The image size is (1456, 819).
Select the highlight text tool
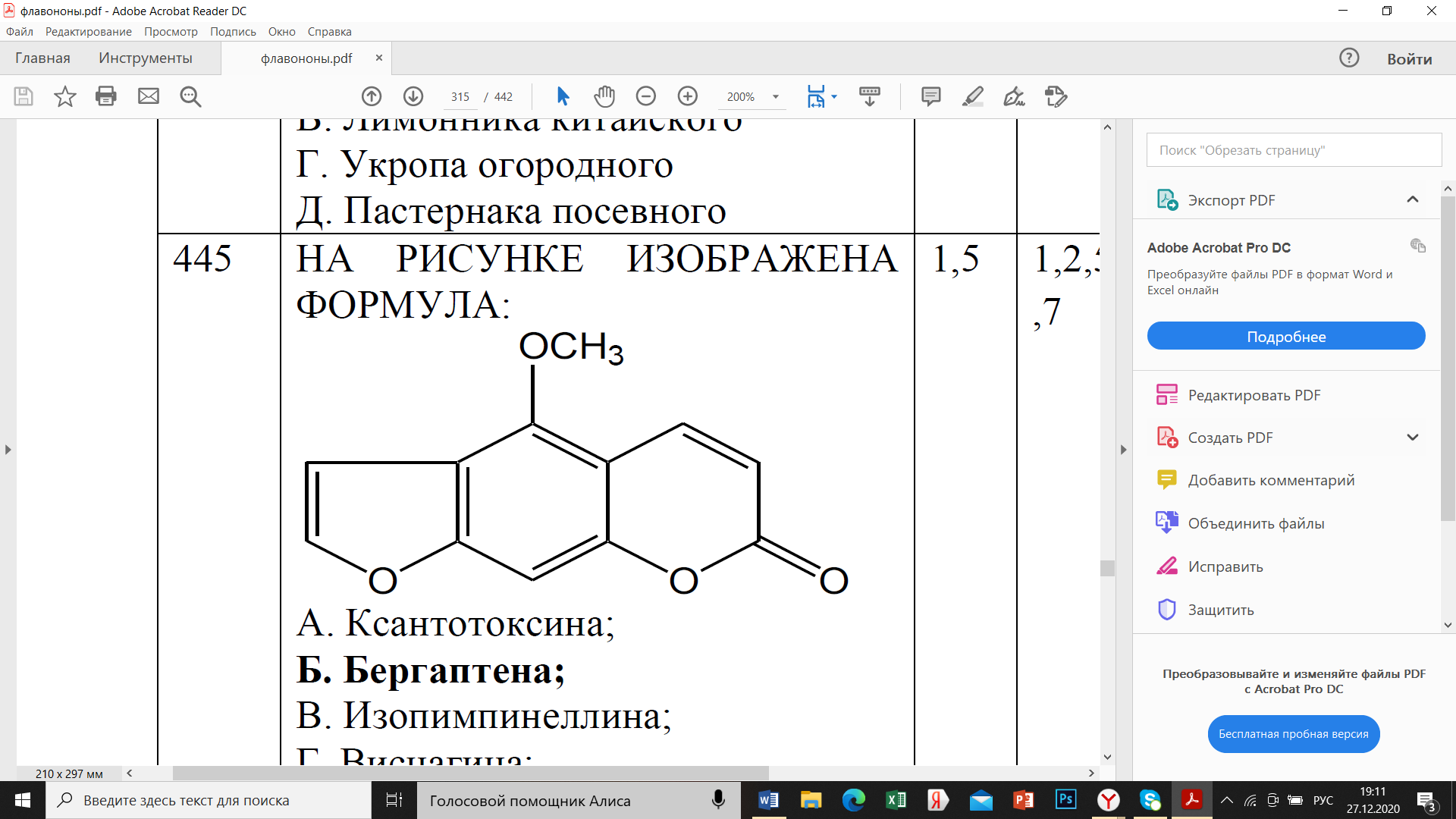(973, 96)
